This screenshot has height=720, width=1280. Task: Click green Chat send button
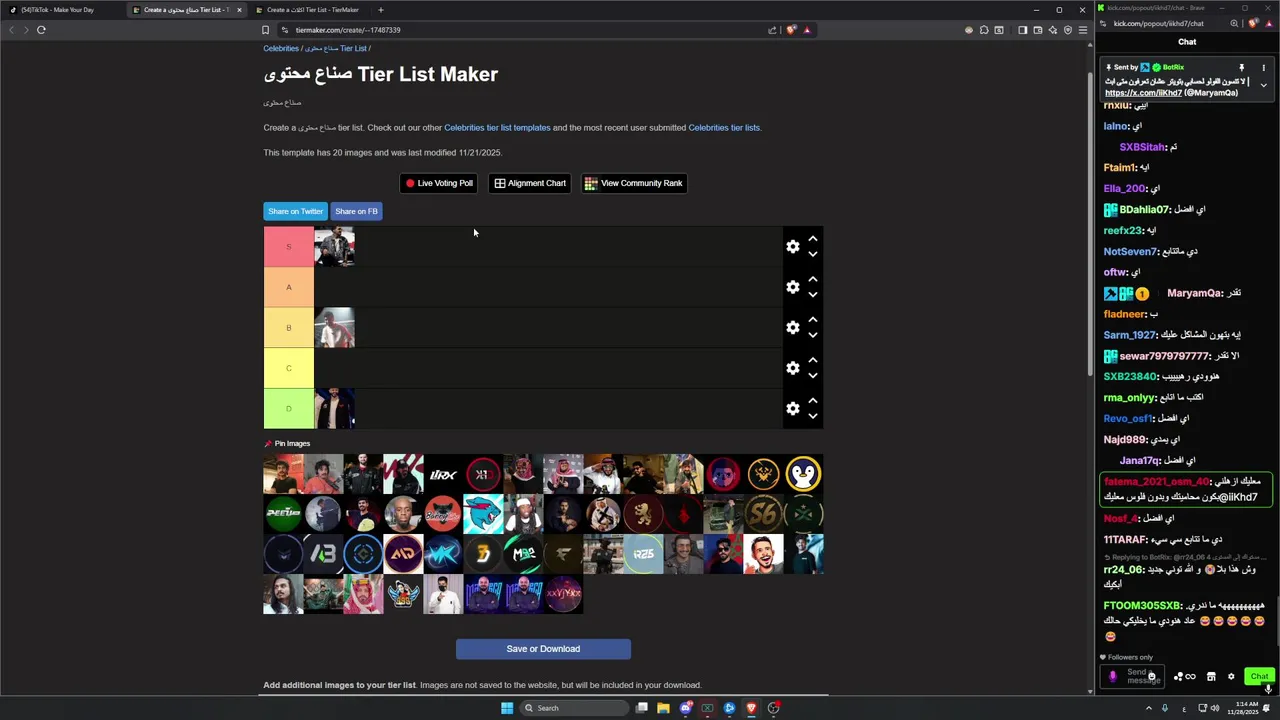(1259, 677)
